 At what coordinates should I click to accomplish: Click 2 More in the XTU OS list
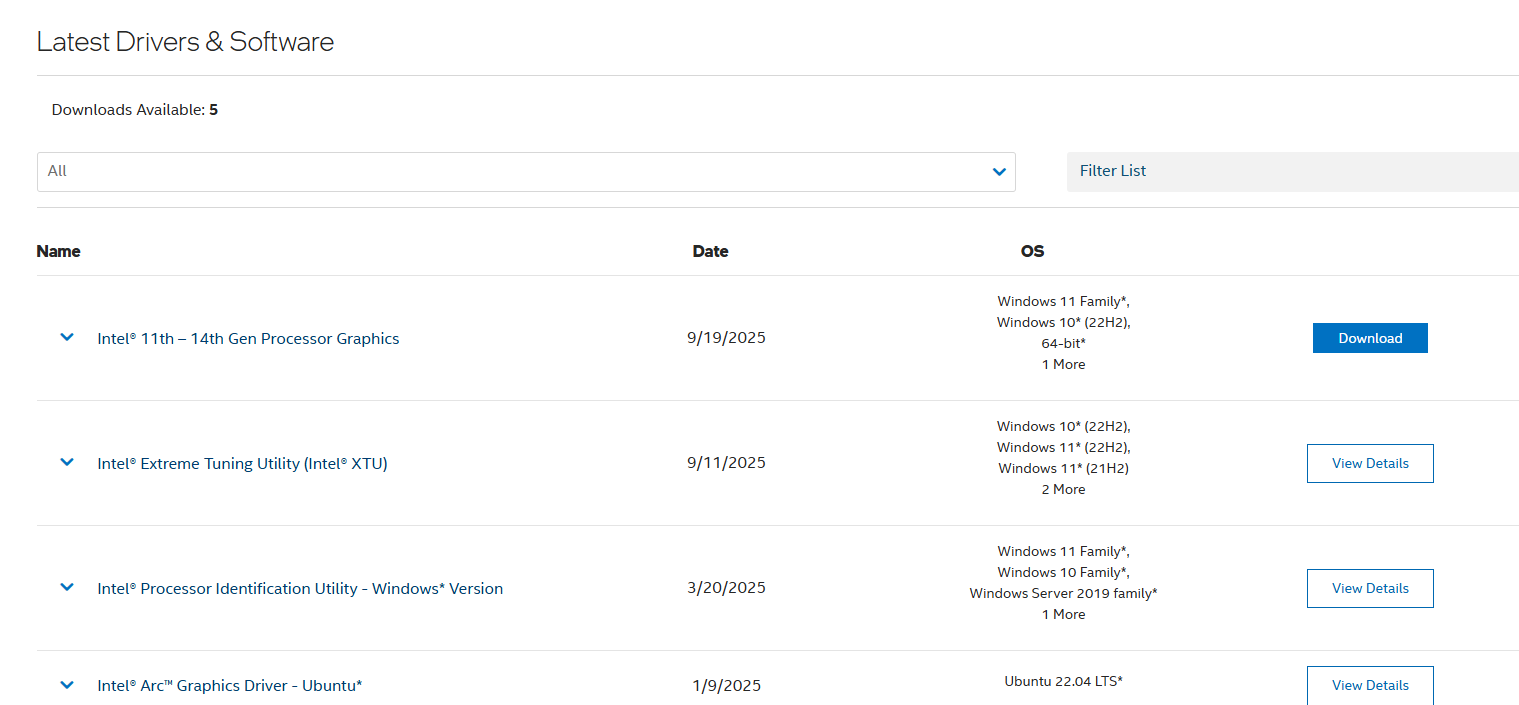pos(1063,490)
